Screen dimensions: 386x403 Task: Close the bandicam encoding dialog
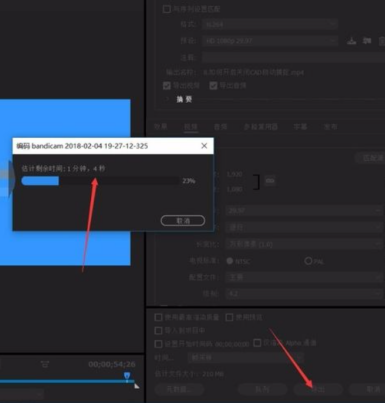[204, 146]
